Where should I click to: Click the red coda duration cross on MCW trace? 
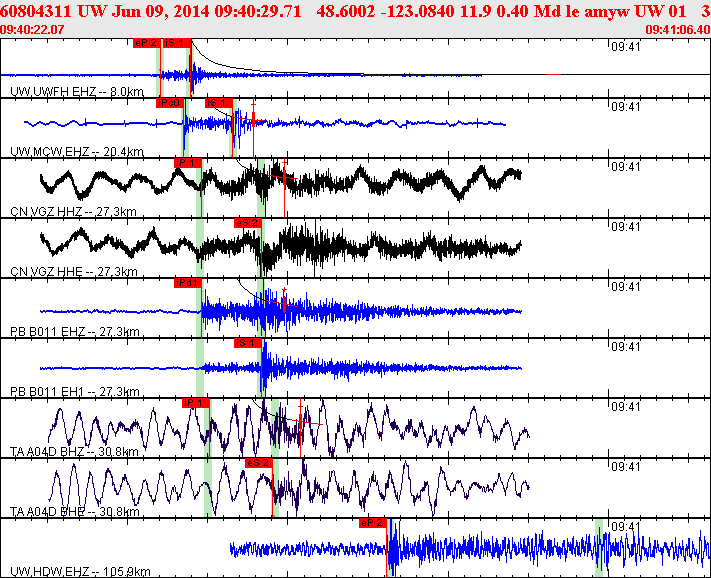[253, 120]
